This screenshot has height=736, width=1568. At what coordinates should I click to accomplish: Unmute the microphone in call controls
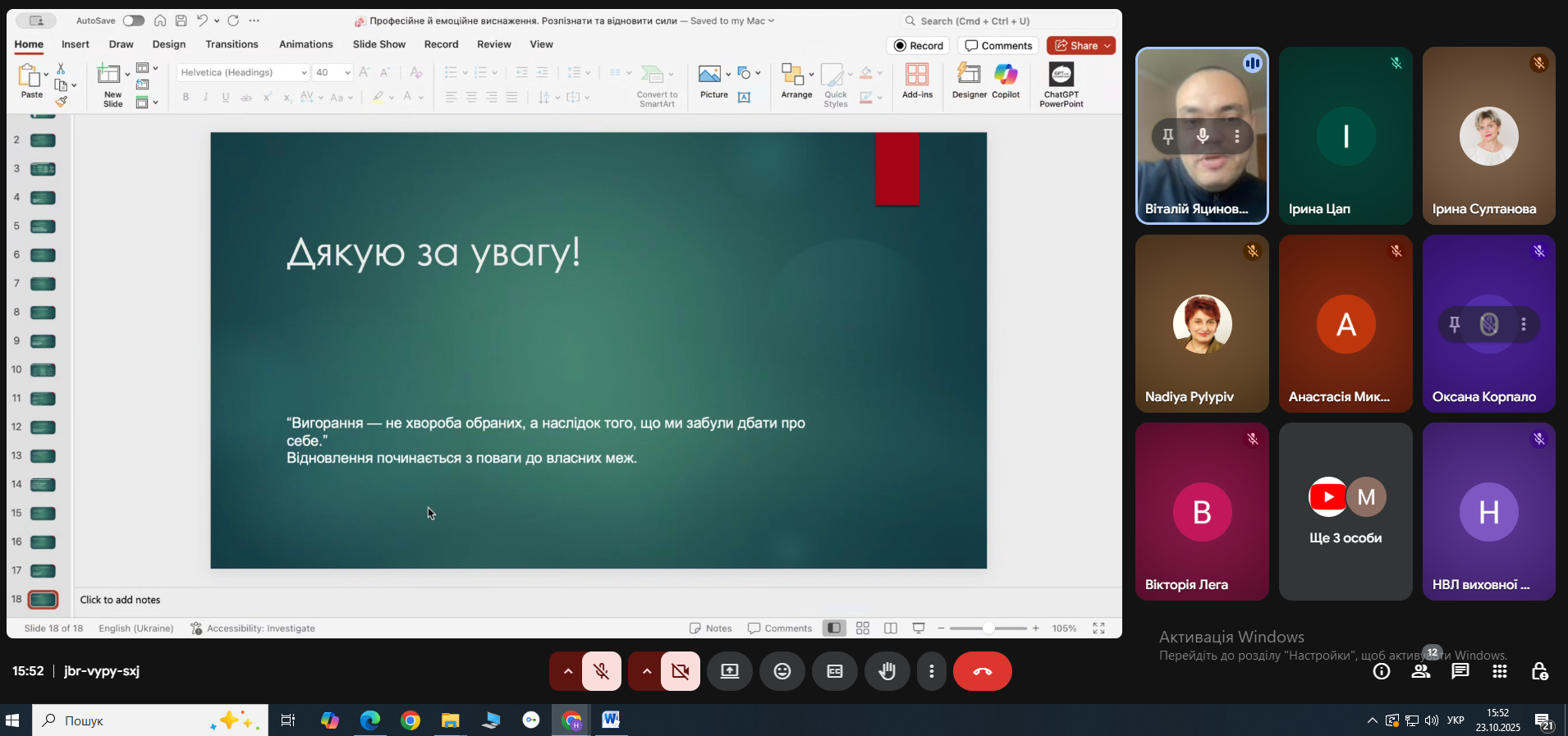(602, 671)
